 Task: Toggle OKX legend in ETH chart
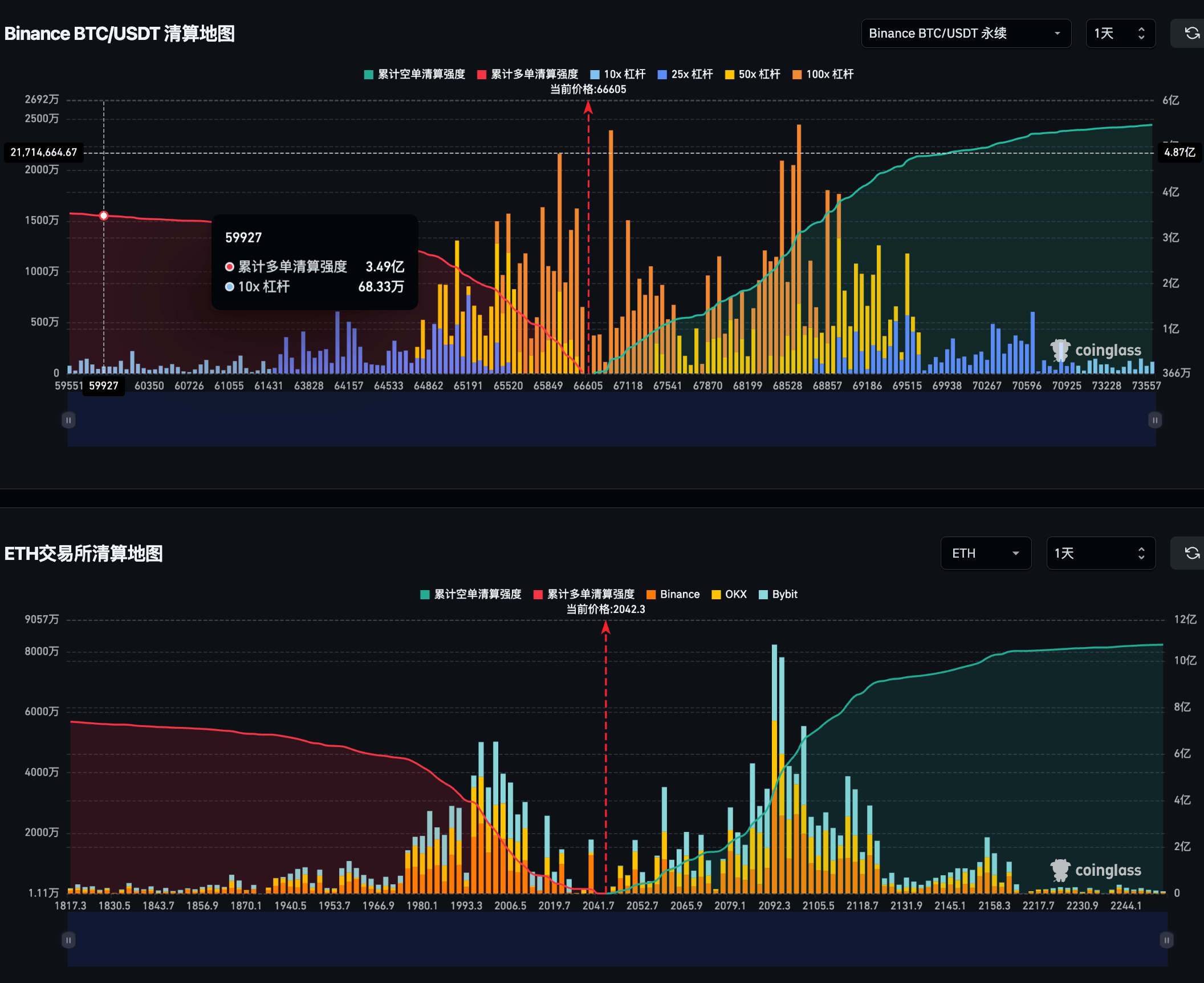click(x=729, y=594)
